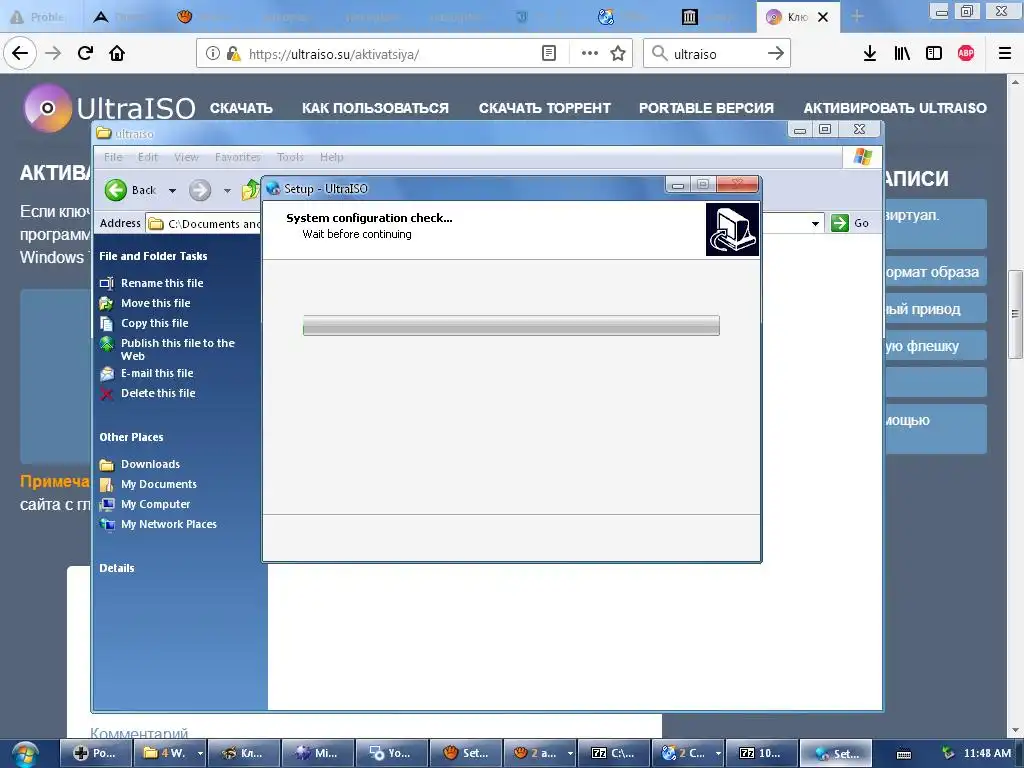The width and height of the screenshot is (1024, 768).
Task: Open Explorer Favorites menu
Action: [238, 157]
